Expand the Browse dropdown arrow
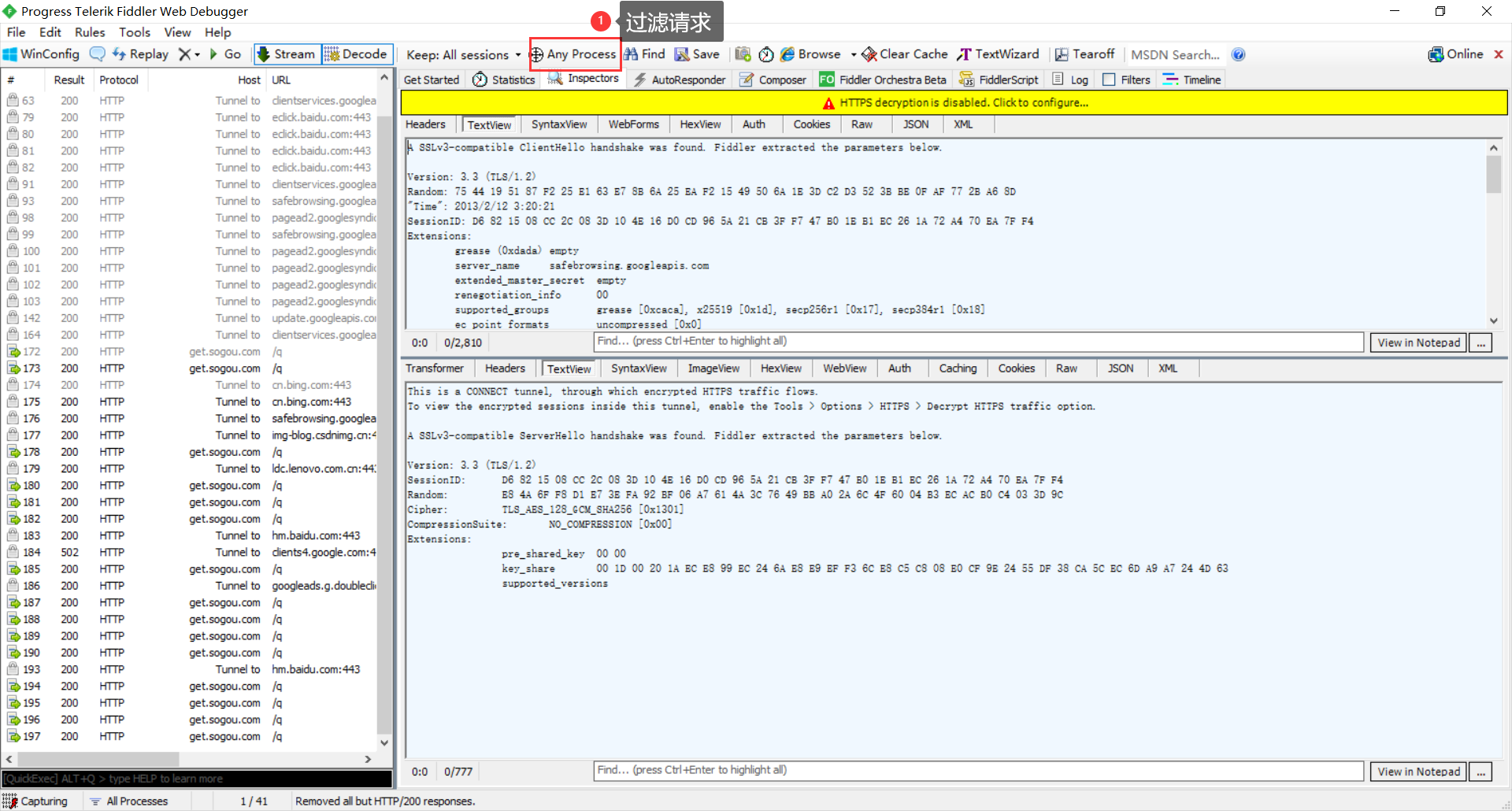 tap(854, 55)
